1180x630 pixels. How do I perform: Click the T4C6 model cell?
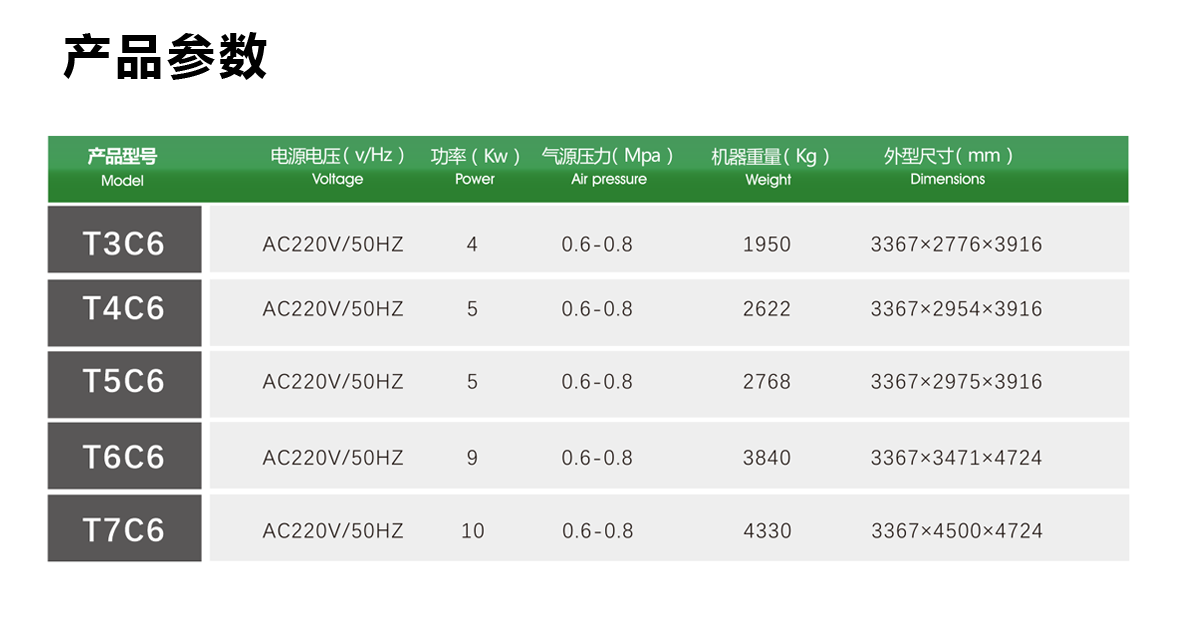tap(124, 312)
